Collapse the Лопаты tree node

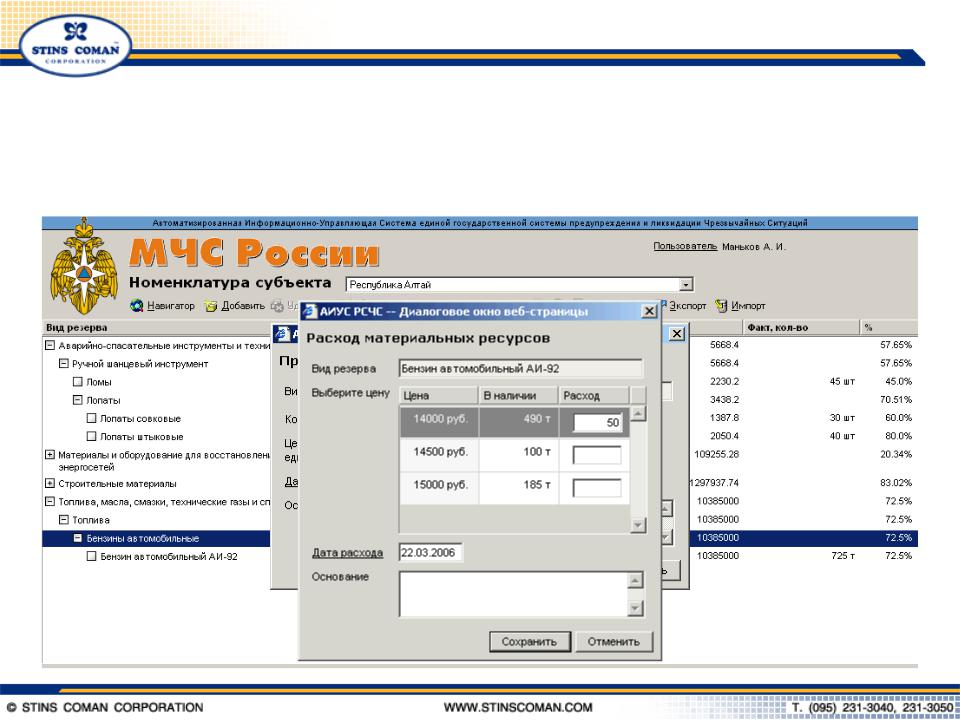[78, 400]
